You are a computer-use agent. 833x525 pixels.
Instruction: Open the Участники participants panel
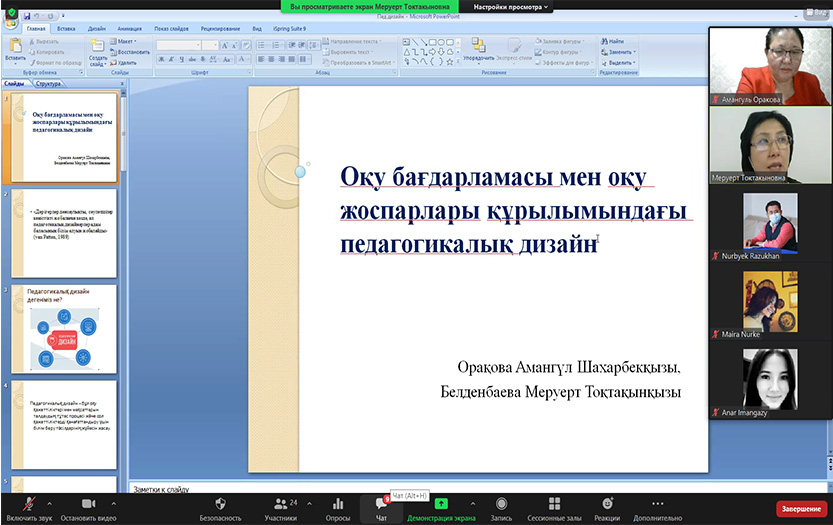(279, 504)
